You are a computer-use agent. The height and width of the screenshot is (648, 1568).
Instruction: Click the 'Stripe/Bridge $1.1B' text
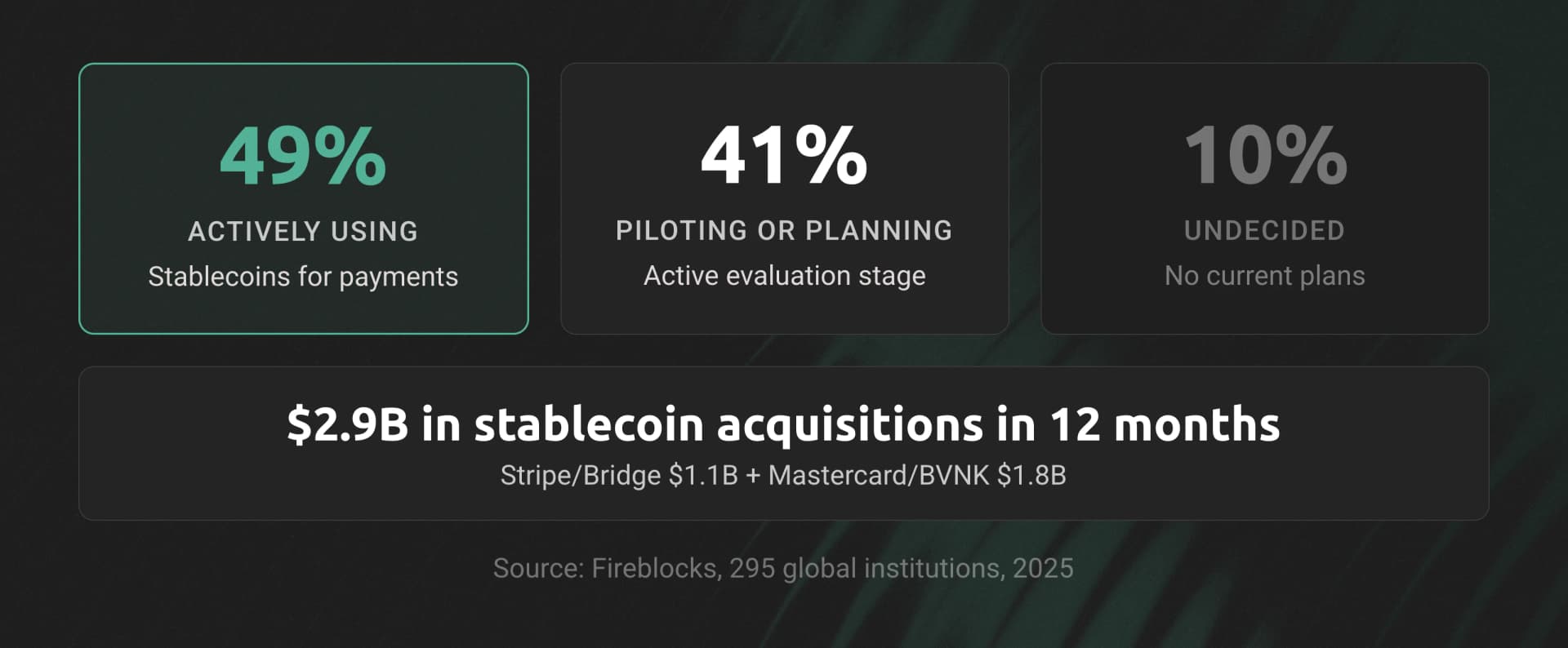pos(618,475)
